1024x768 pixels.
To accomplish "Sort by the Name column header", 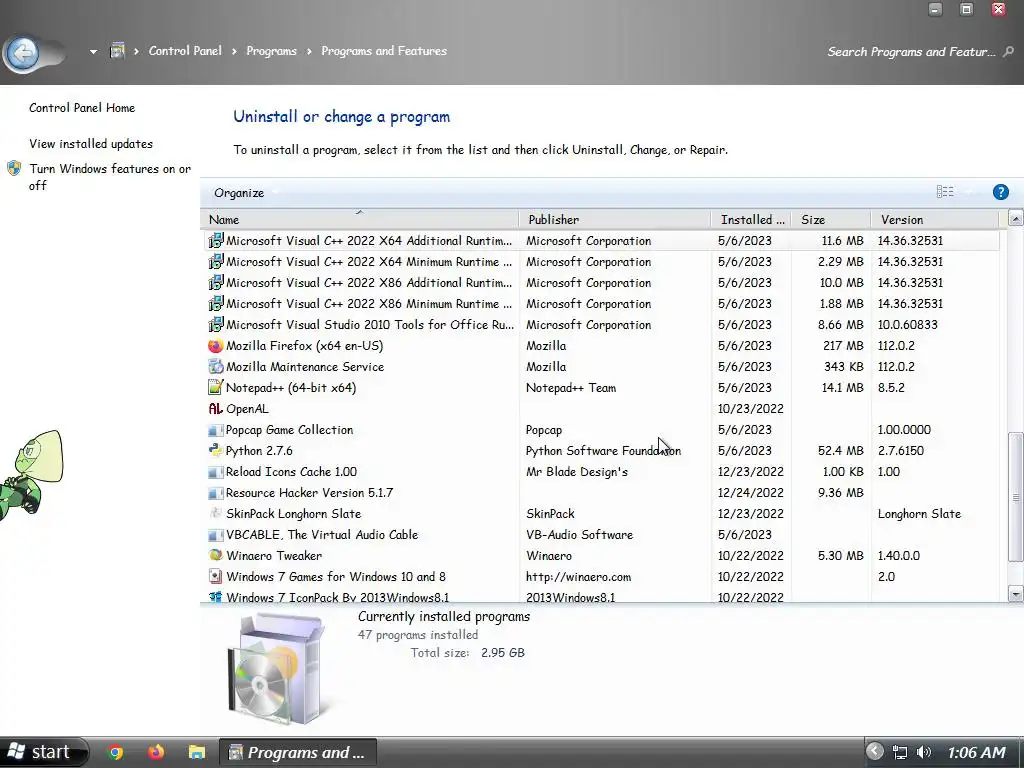I will [x=359, y=219].
